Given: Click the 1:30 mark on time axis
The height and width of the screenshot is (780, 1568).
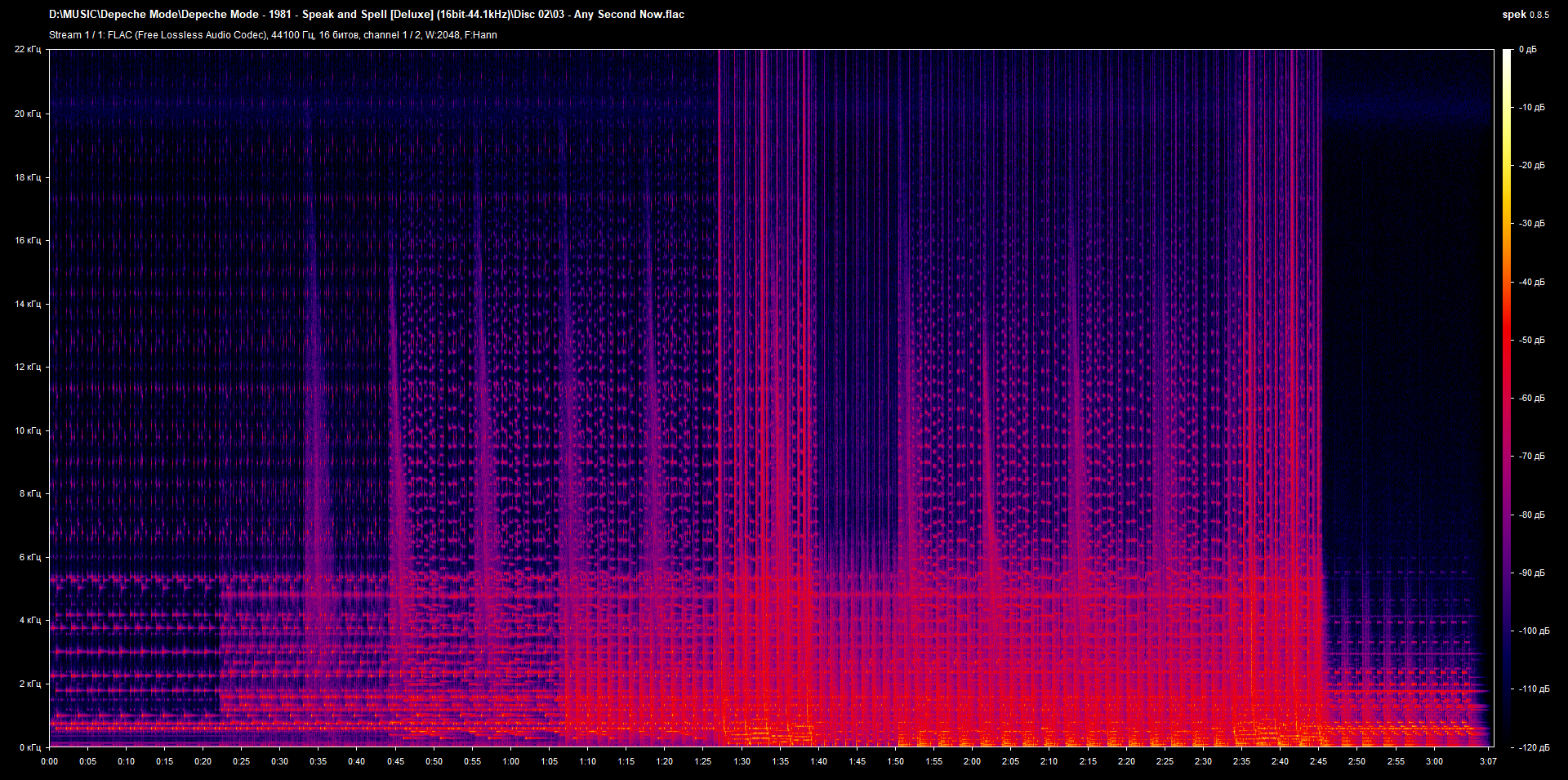Looking at the screenshot, I should click(742, 761).
